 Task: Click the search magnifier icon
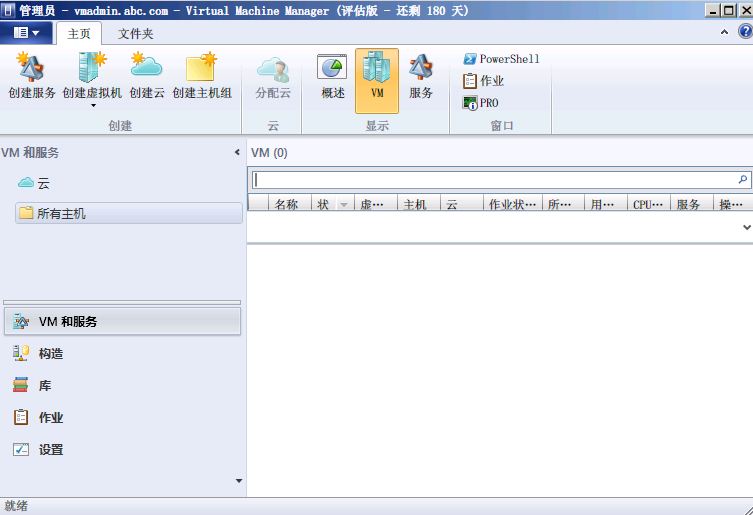pos(743,180)
